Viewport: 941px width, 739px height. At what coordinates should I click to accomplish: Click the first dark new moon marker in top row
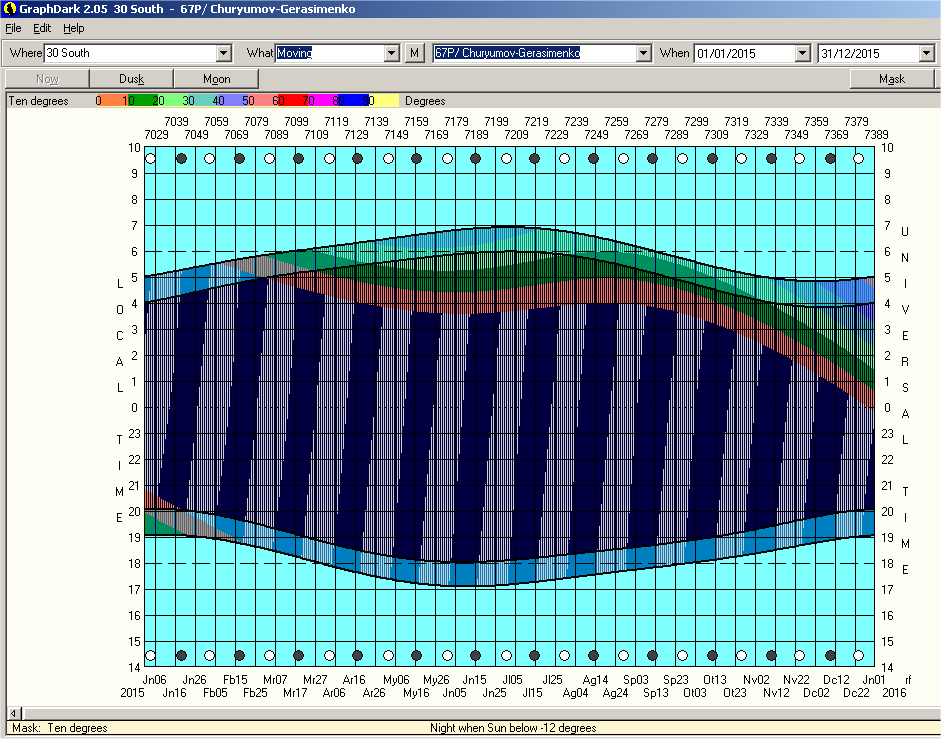(x=181, y=158)
